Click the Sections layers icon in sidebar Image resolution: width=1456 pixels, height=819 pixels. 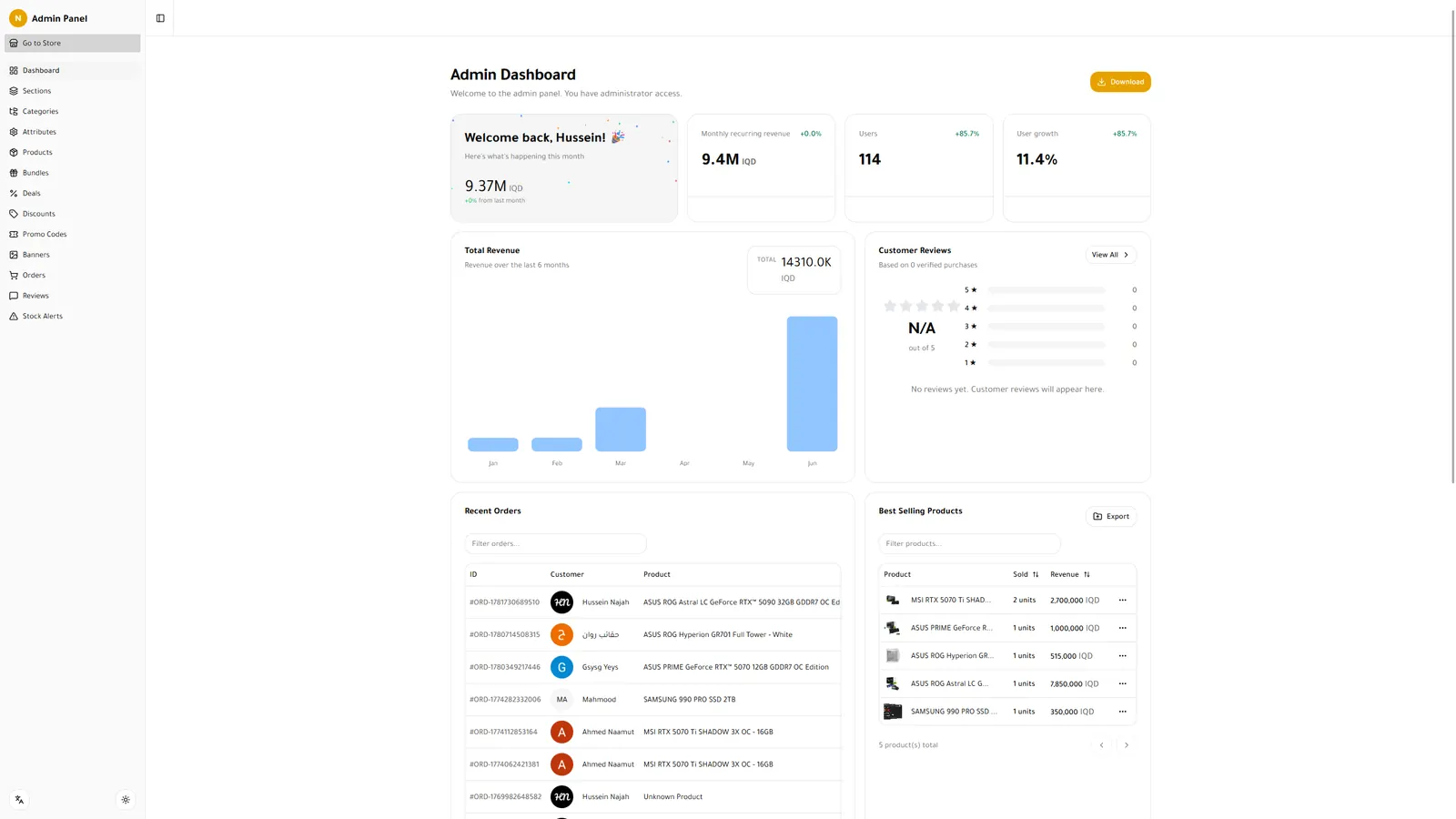pyautogui.click(x=14, y=91)
